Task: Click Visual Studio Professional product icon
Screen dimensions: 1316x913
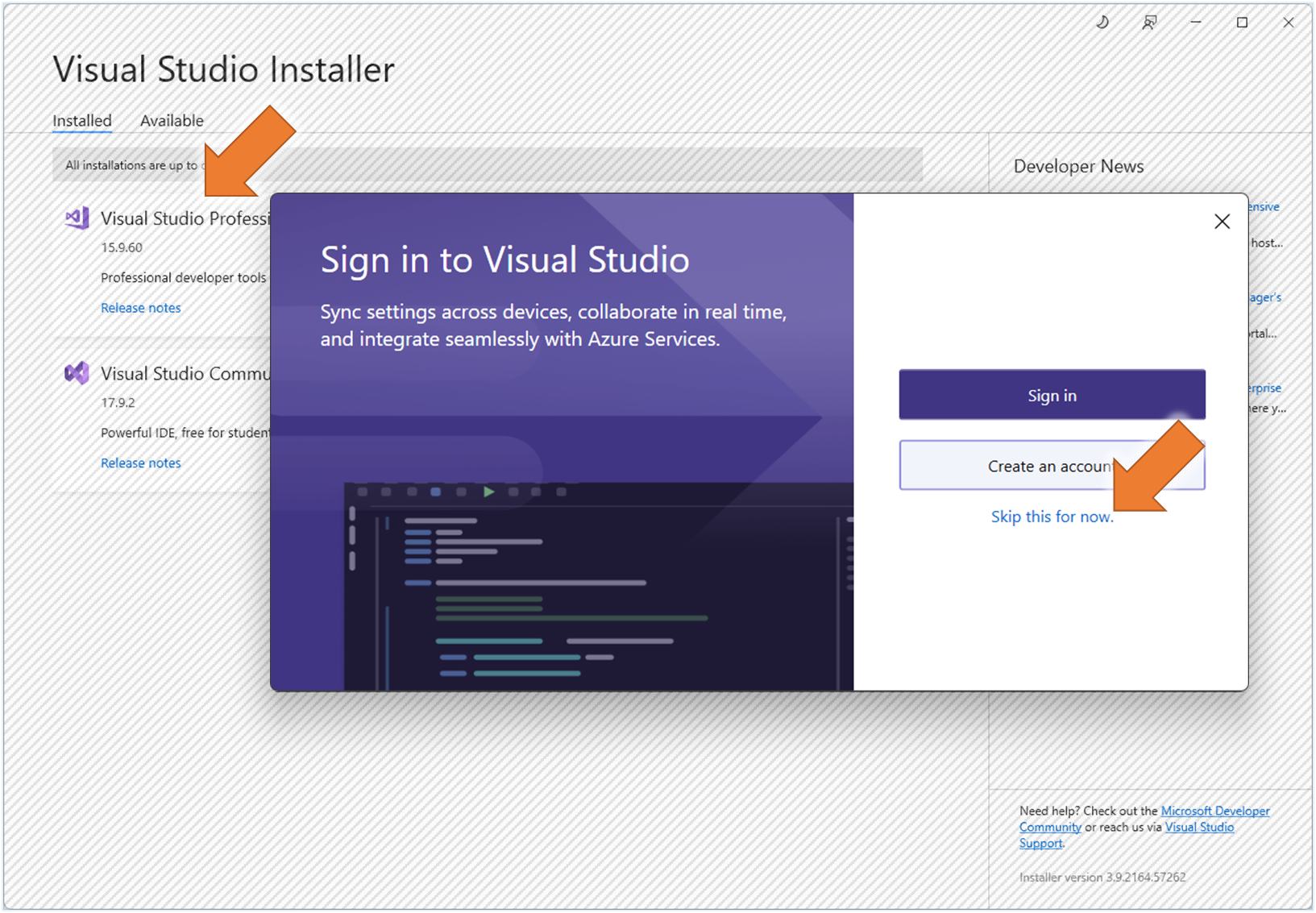Action: coord(77,218)
